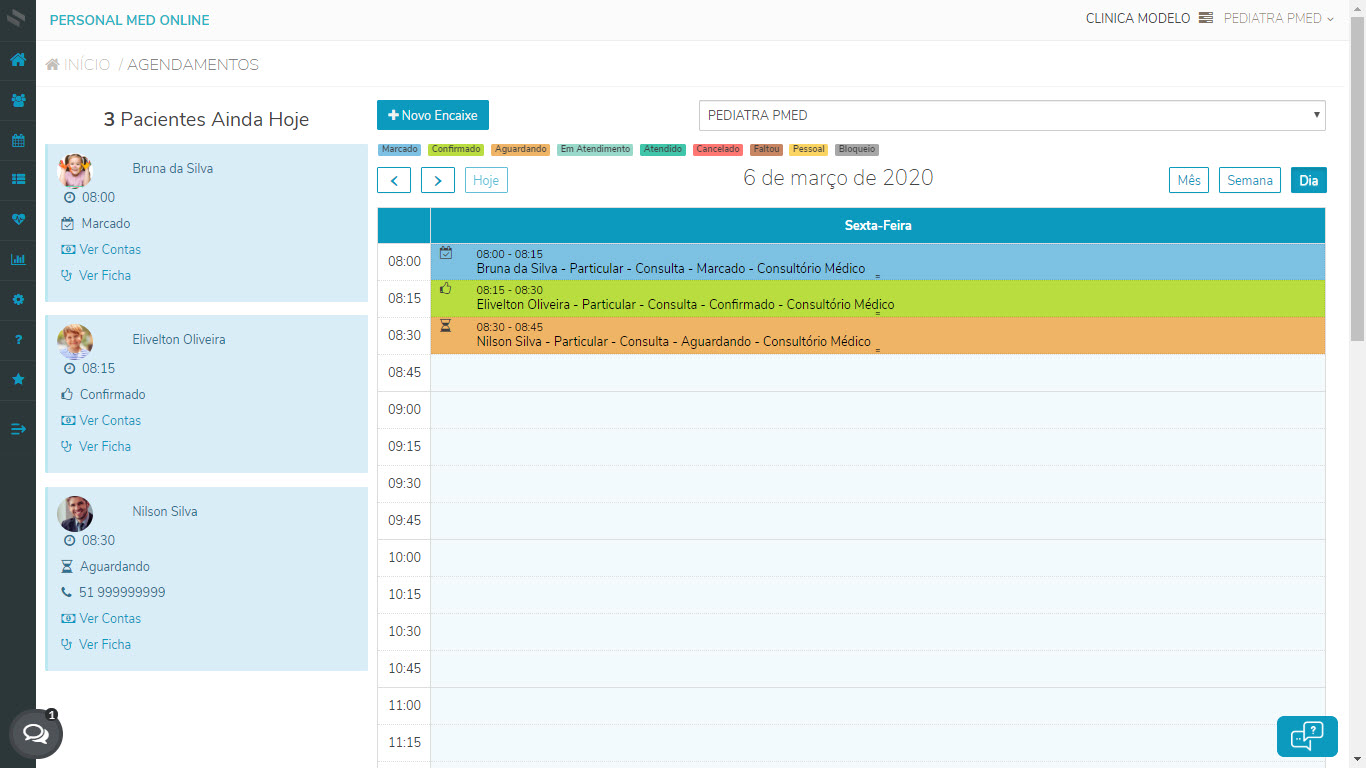Expand the sidebar with the arrow icon

click(18, 429)
